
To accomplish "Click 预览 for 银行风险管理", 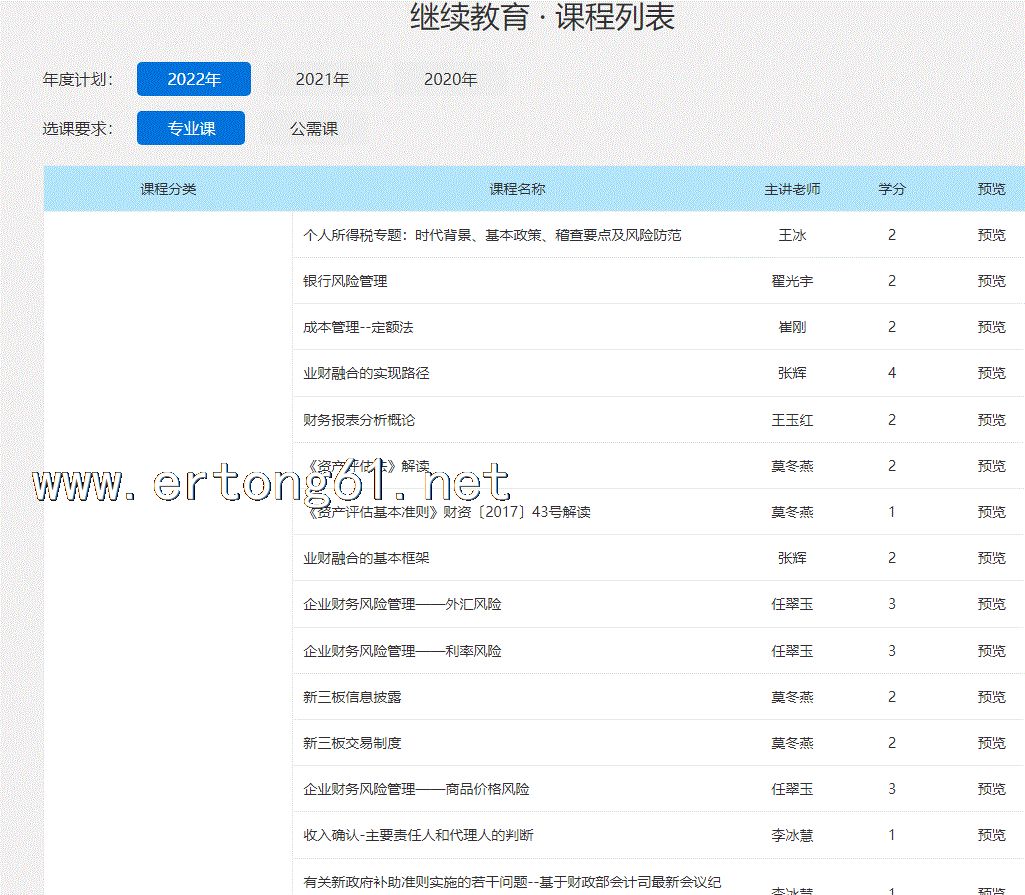I will tap(991, 281).
